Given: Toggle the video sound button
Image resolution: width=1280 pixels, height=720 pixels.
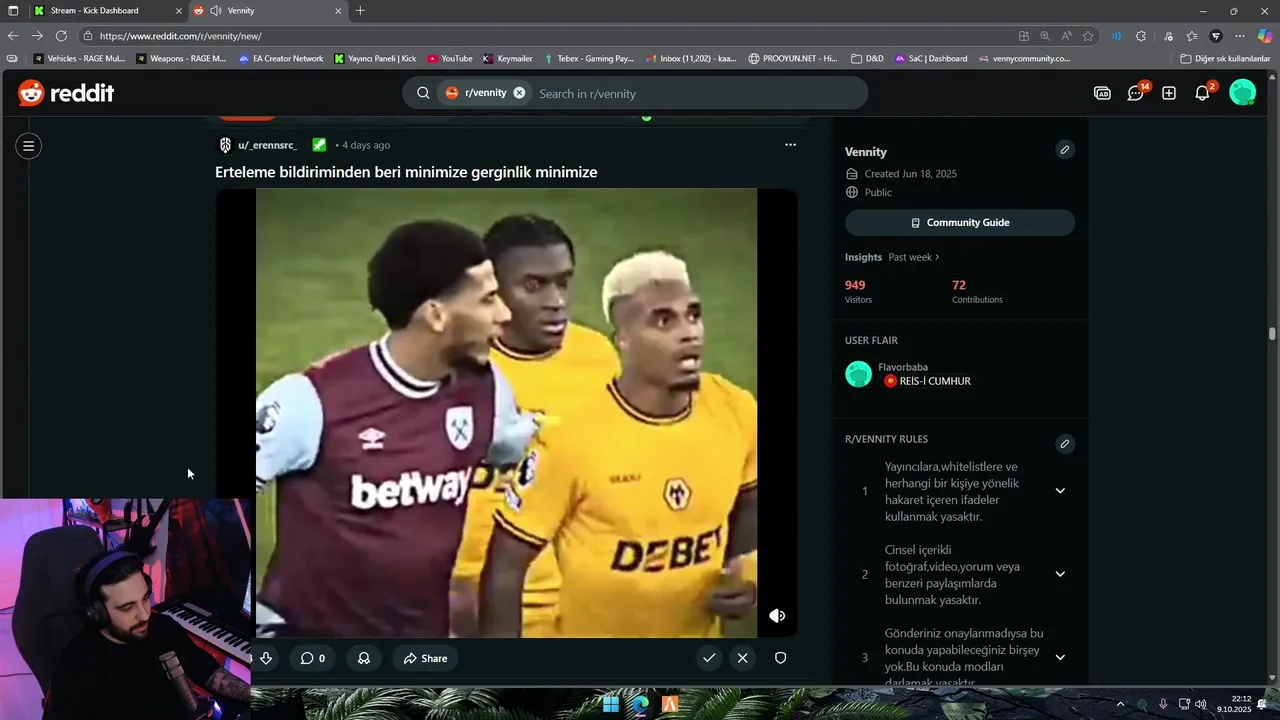Looking at the screenshot, I should [x=777, y=616].
